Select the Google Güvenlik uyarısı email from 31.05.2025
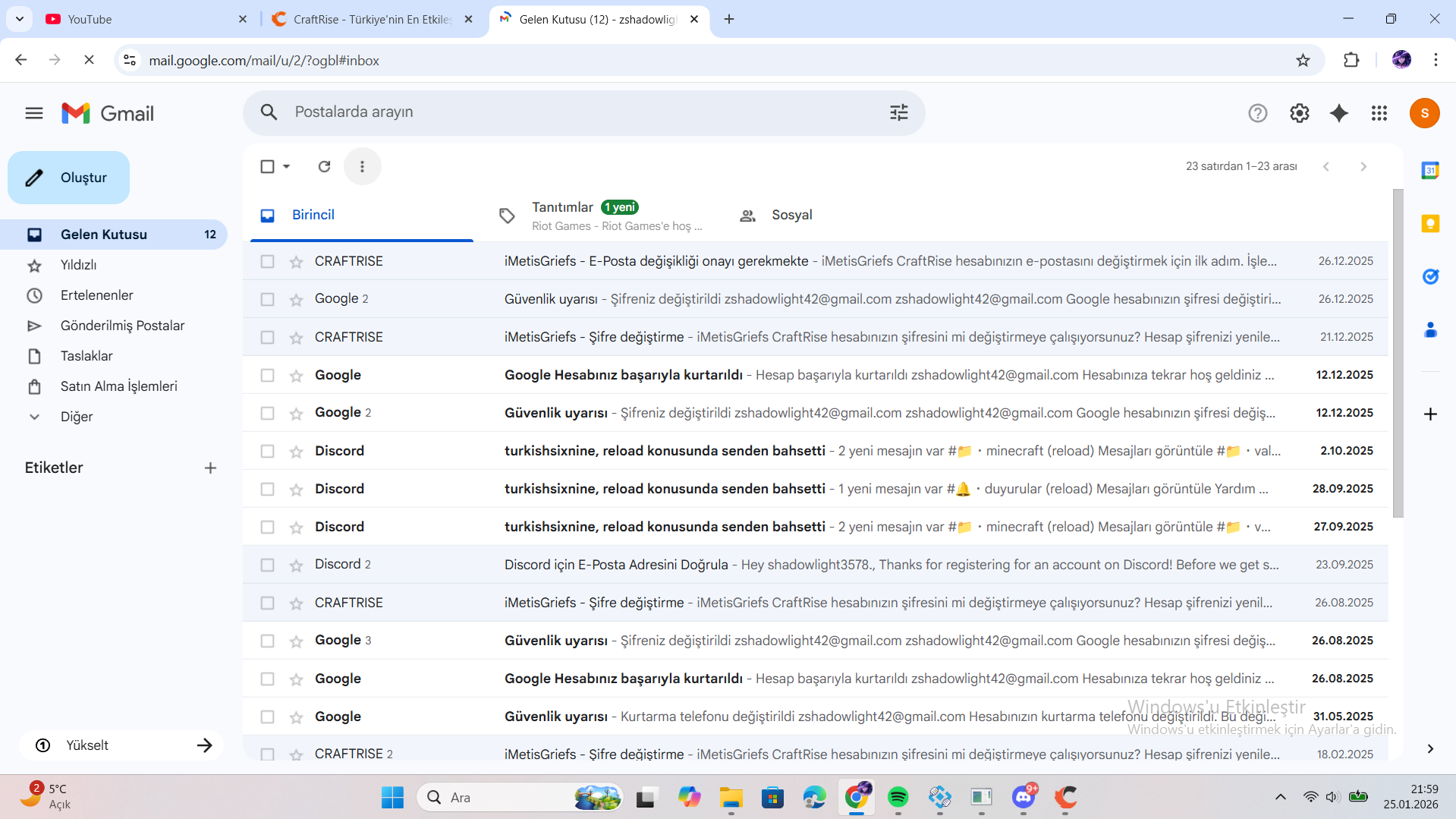The height and width of the screenshot is (819, 1456). coord(267,717)
